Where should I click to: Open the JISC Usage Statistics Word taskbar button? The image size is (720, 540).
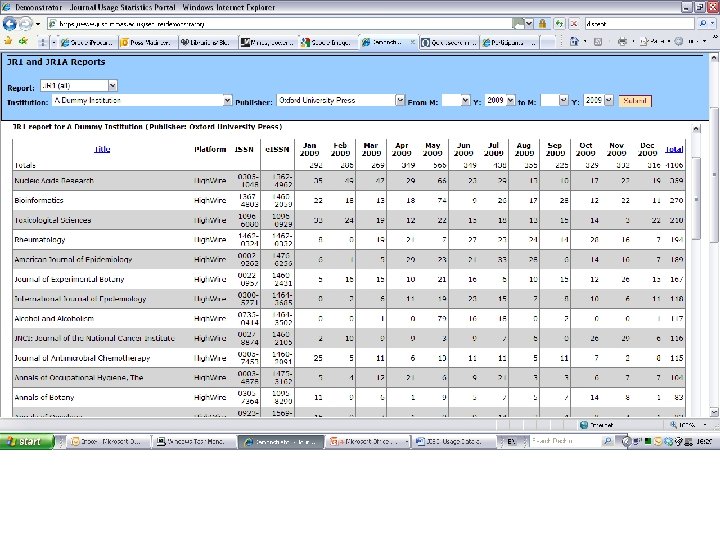coord(452,442)
